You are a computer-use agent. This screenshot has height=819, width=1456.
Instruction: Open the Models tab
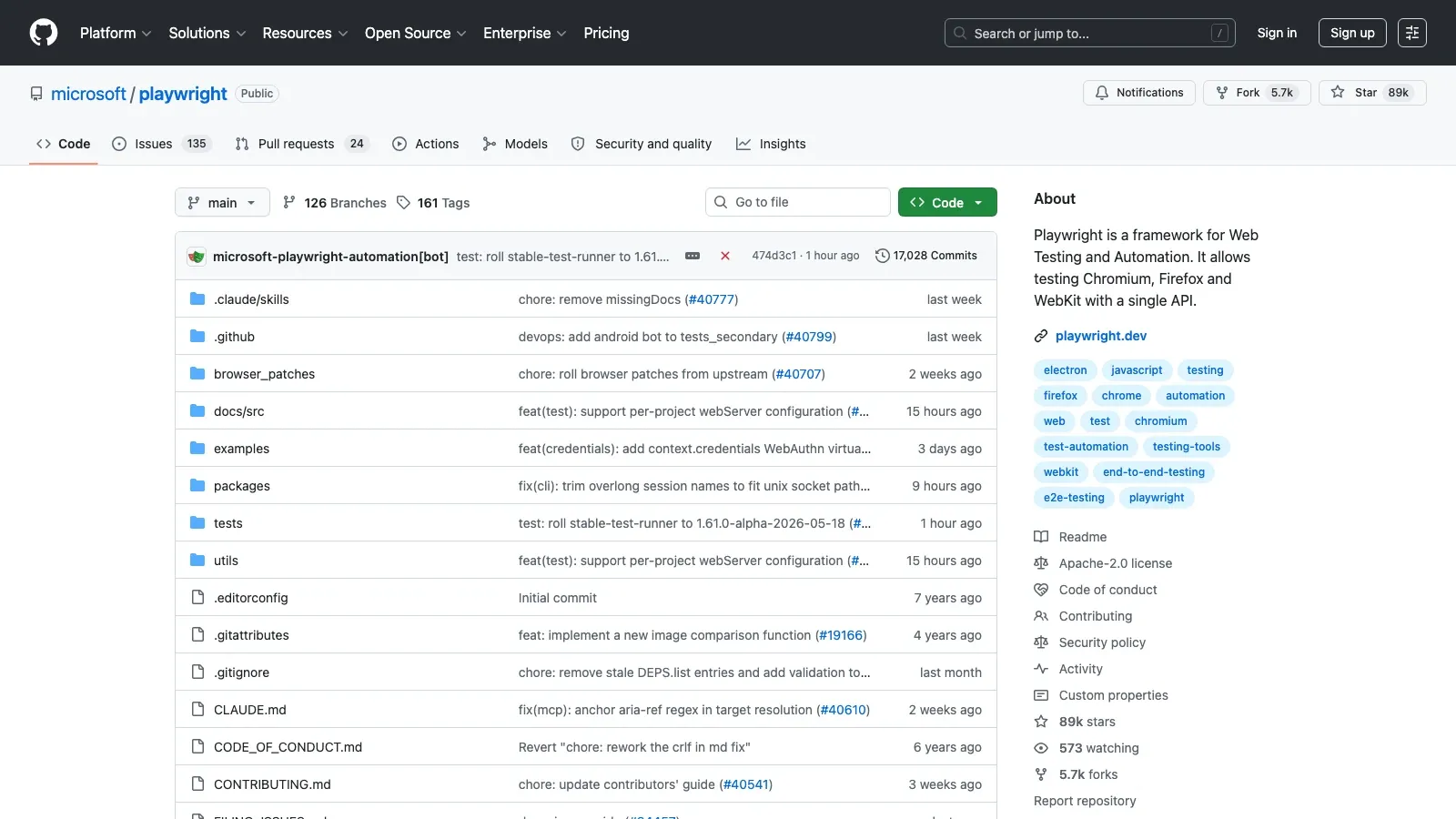(515, 144)
